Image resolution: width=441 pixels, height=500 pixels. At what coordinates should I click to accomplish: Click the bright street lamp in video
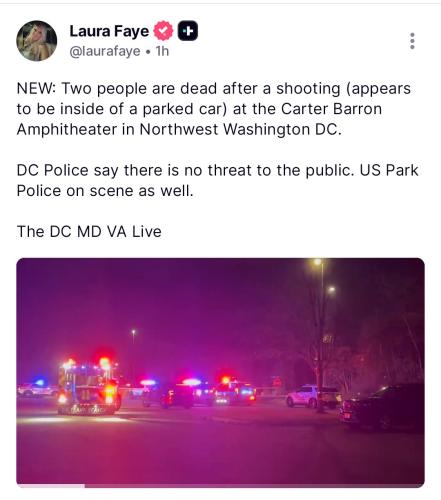[318, 262]
